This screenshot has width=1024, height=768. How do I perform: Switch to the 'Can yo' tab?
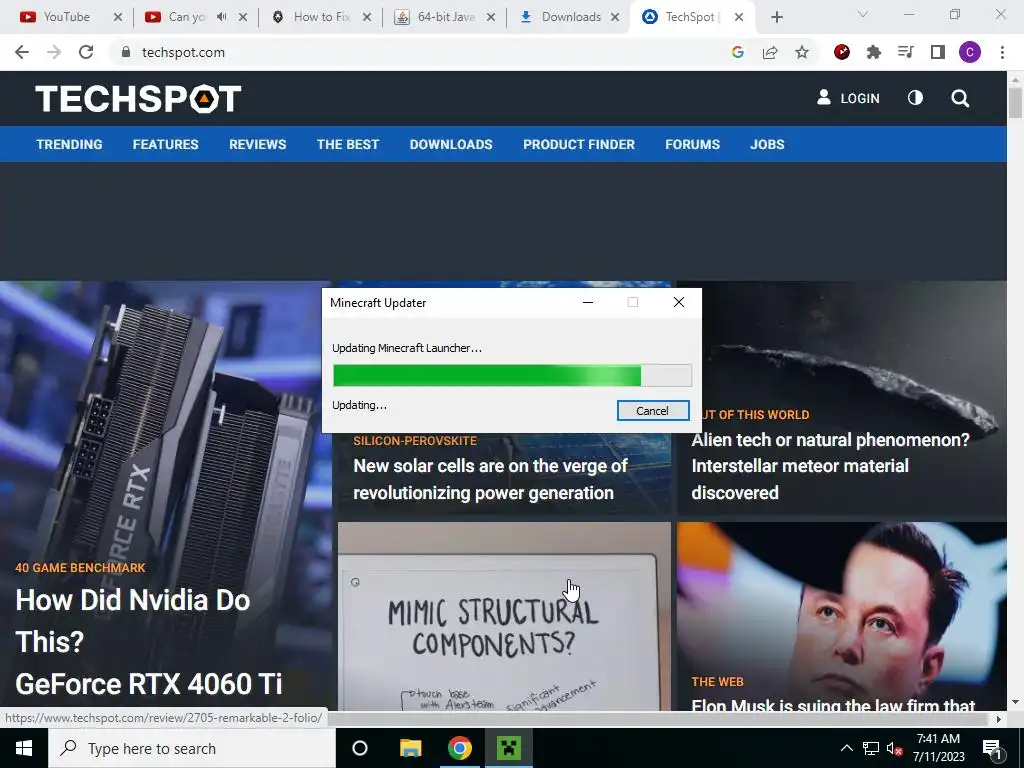pyautogui.click(x=186, y=17)
